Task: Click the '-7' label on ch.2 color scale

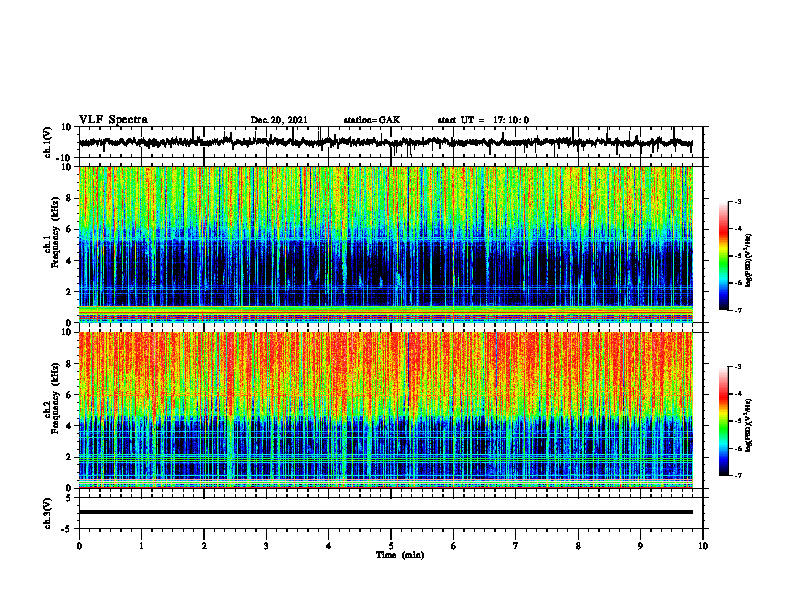Action: (738, 476)
